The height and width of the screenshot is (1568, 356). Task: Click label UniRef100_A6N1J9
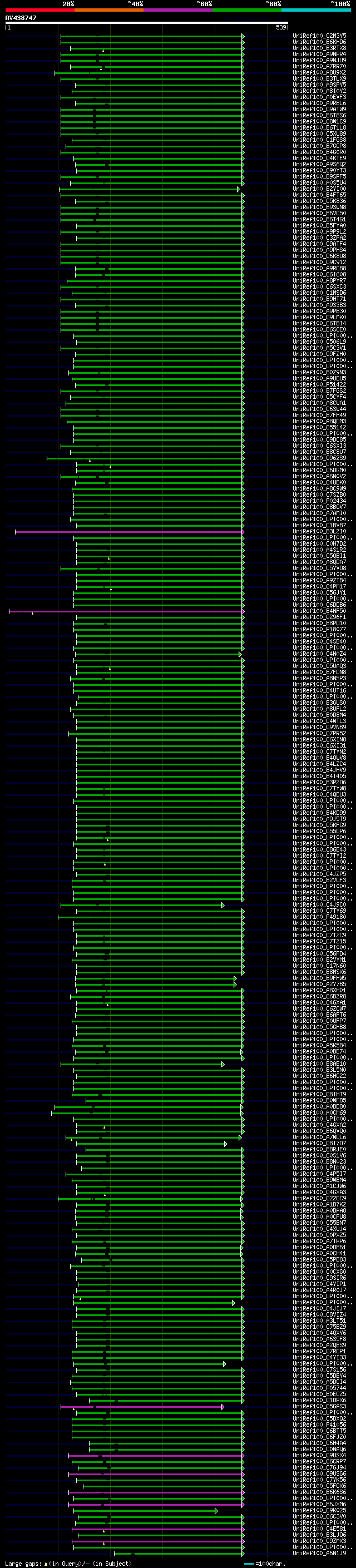pyautogui.click(x=319, y=1553)
